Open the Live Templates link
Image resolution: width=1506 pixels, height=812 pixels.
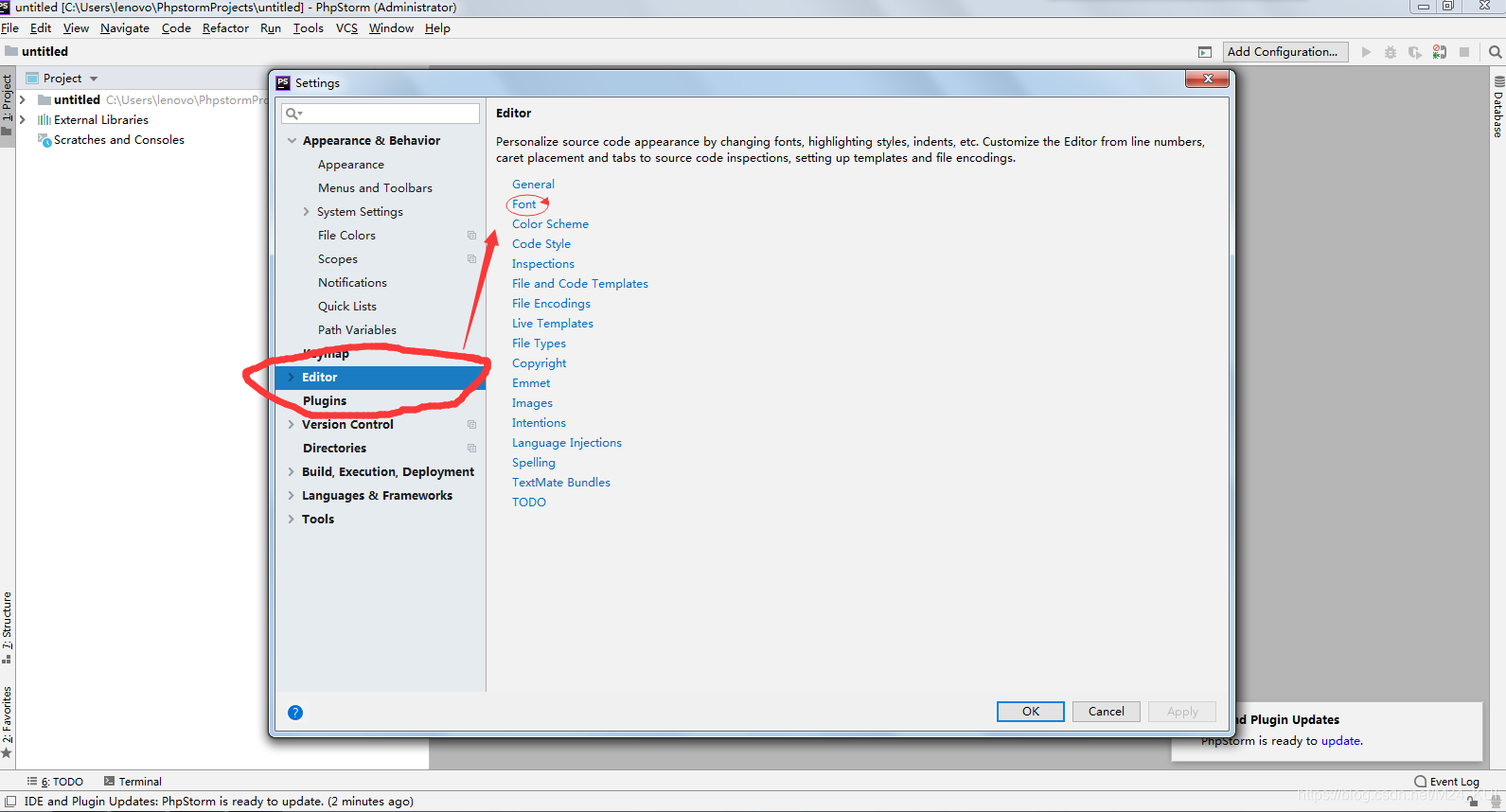click(553, 324)
